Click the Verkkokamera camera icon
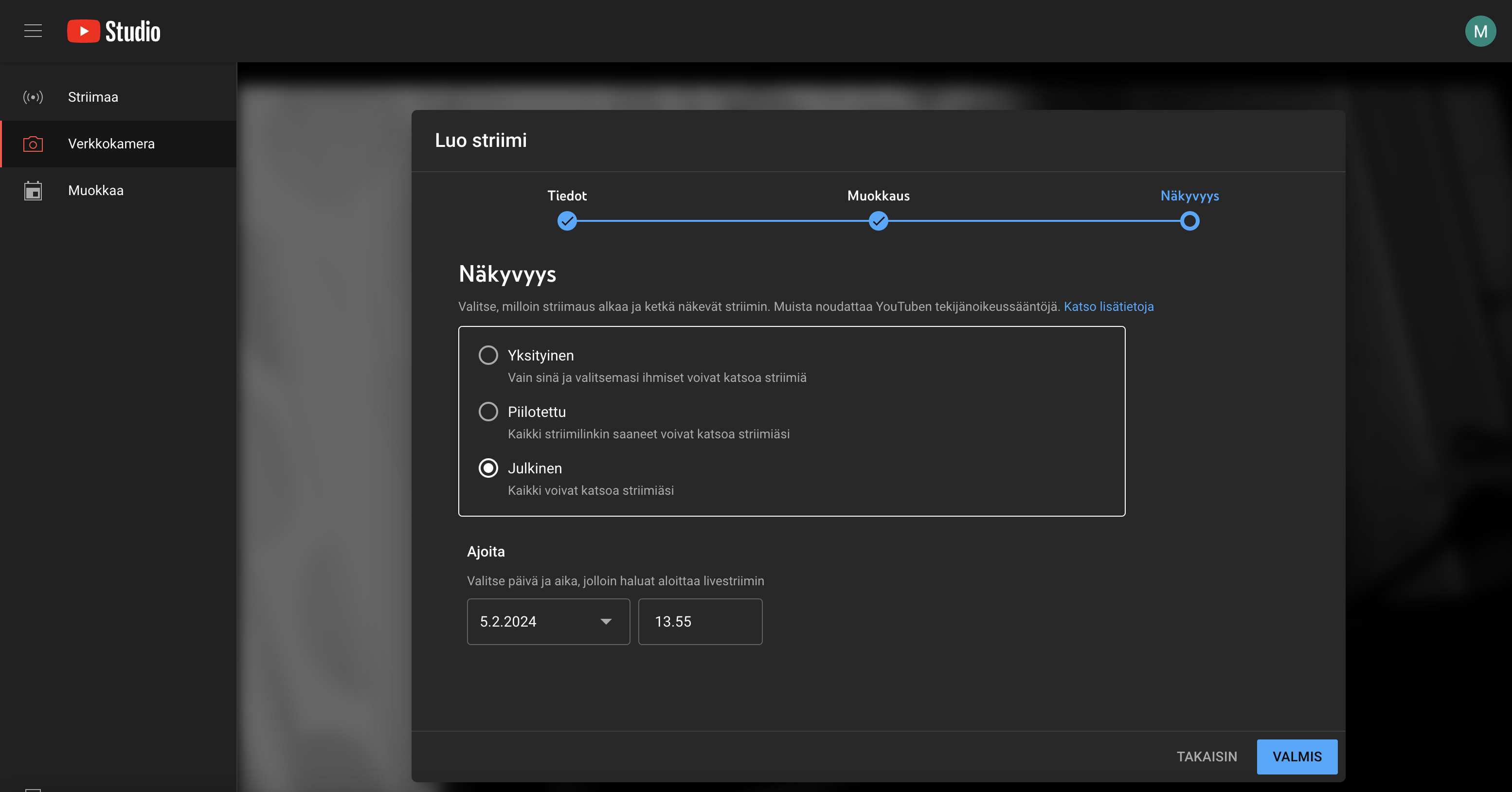Screen dimensions: 1512x792 click(33, 144)
